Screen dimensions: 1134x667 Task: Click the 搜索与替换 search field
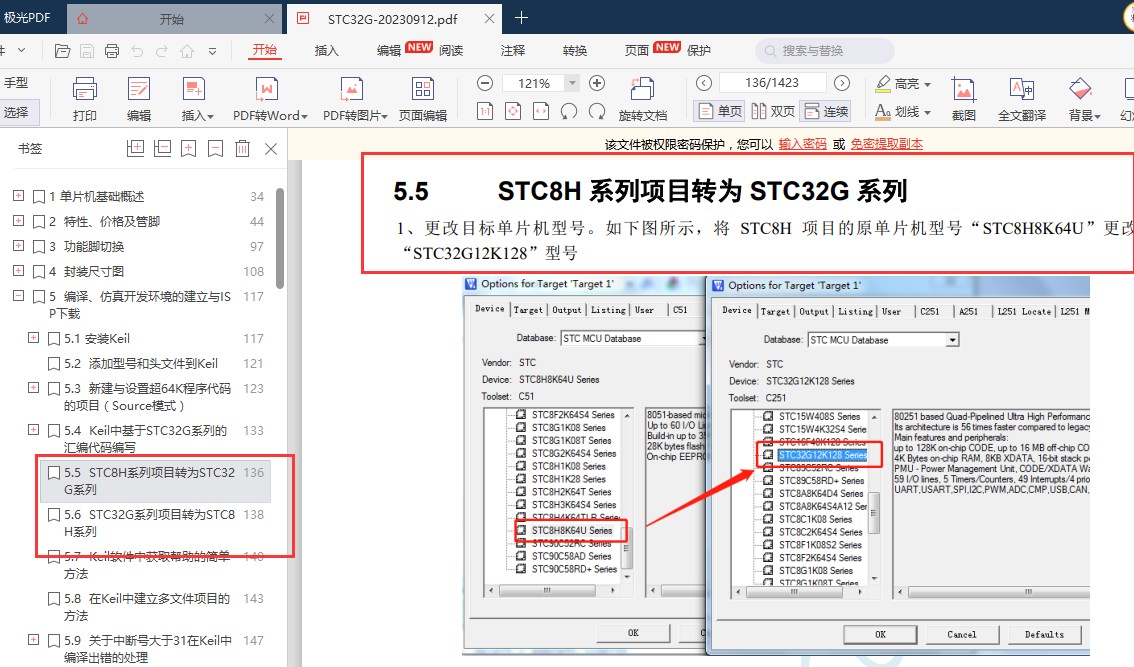pos(825,51)
